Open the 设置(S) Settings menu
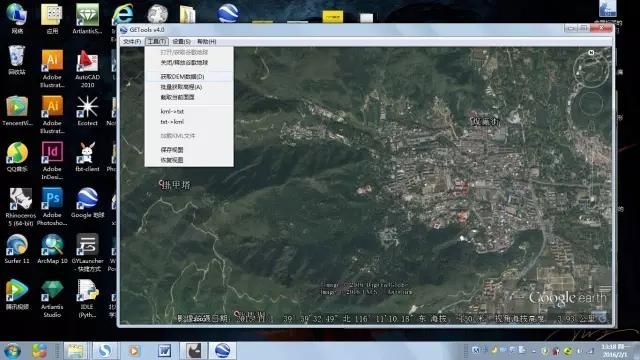640x360 pixels. pyautogui.click(x=181, y=42)
